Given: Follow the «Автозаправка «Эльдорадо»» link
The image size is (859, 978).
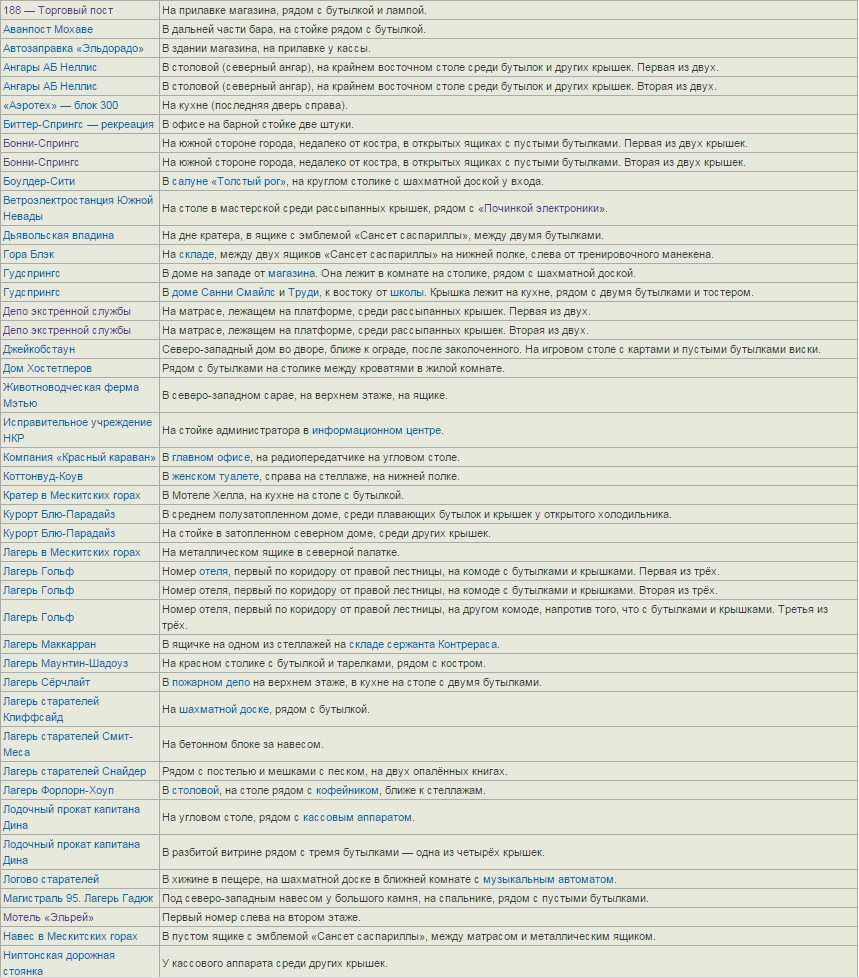Looking at the screenshot, I should point(73,49).
